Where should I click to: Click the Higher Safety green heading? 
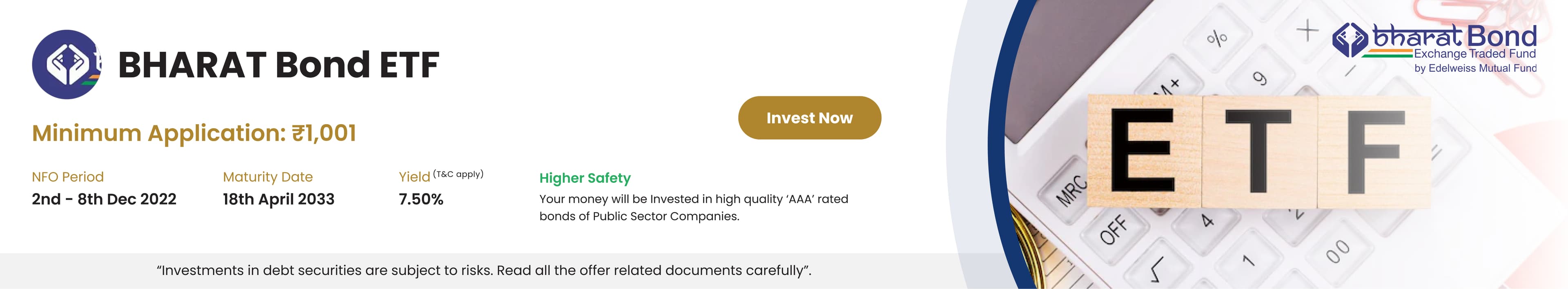pos(585,178)
